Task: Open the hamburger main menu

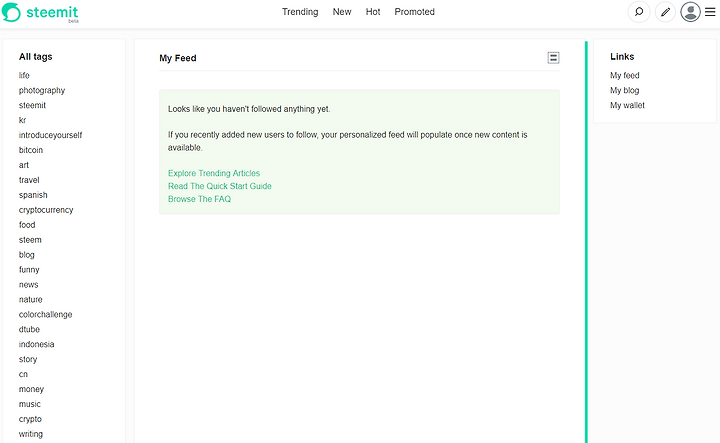Action: (710, 12)
